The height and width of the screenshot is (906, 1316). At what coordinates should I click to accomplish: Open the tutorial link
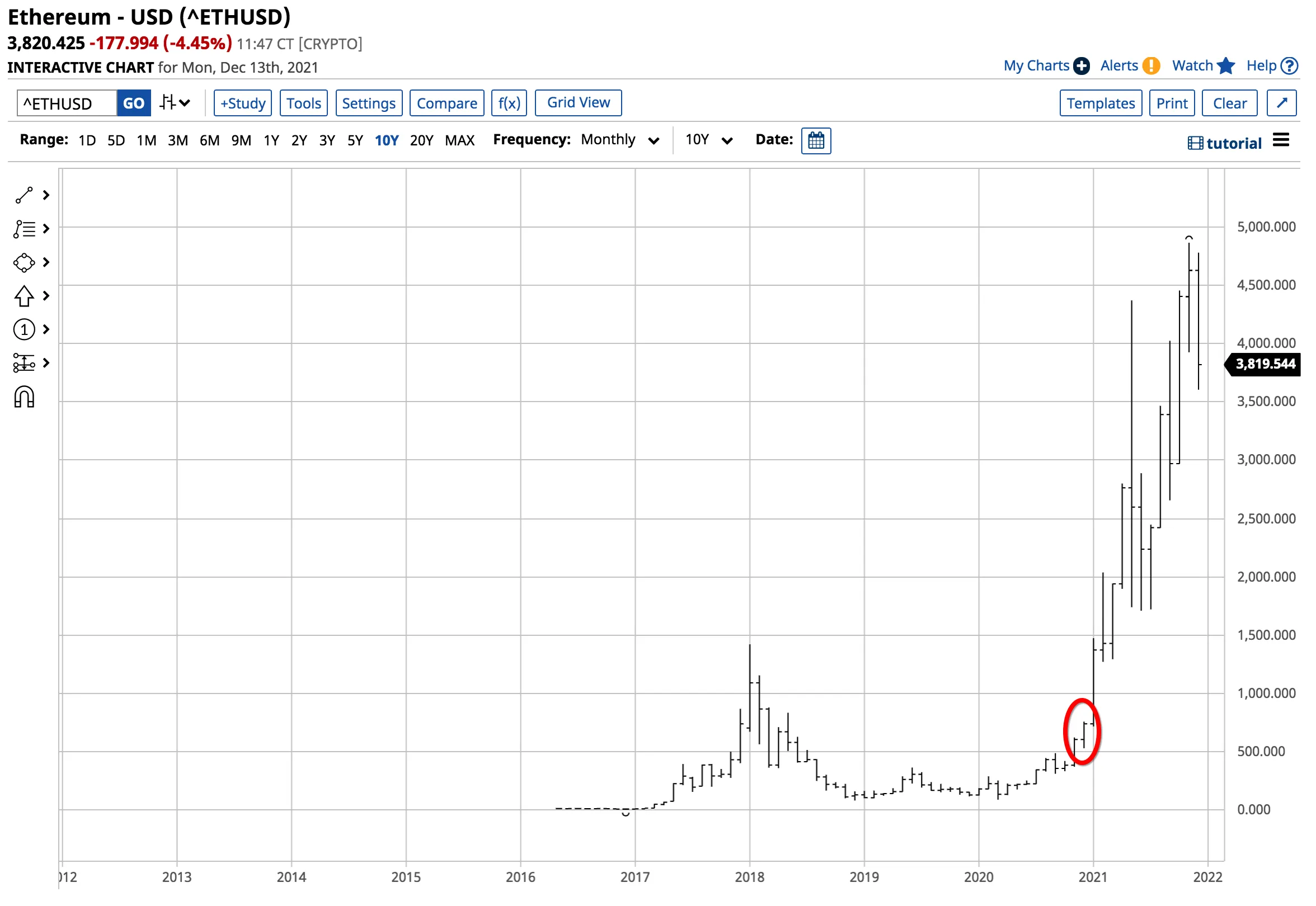(x=1234, y=144)
